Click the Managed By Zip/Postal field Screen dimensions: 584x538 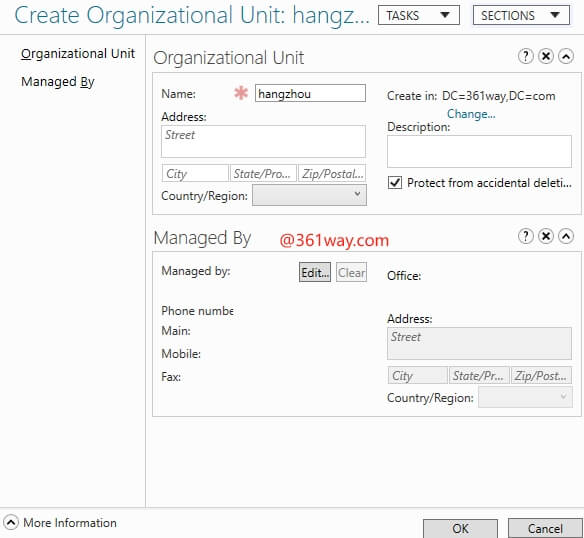pos(541,376)
